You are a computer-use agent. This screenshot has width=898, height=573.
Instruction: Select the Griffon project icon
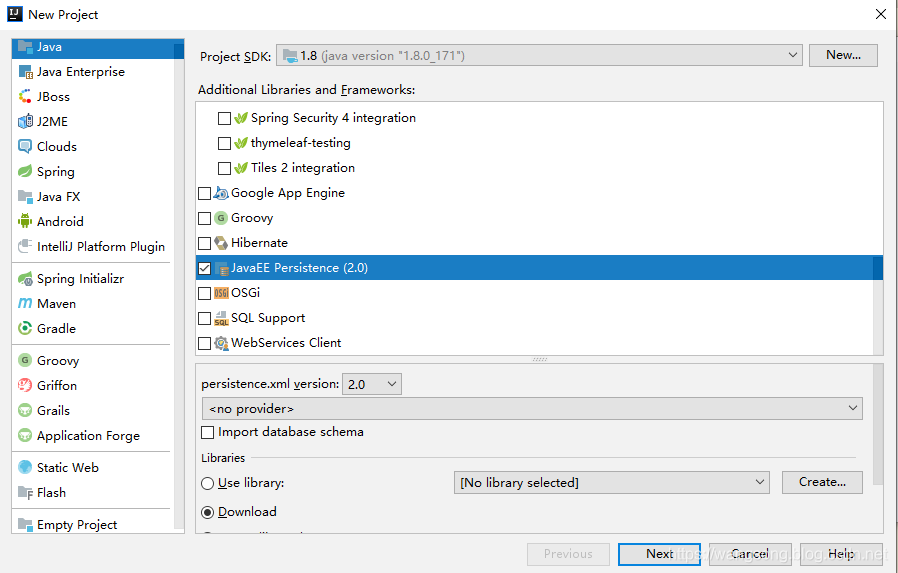coord(25,386)
